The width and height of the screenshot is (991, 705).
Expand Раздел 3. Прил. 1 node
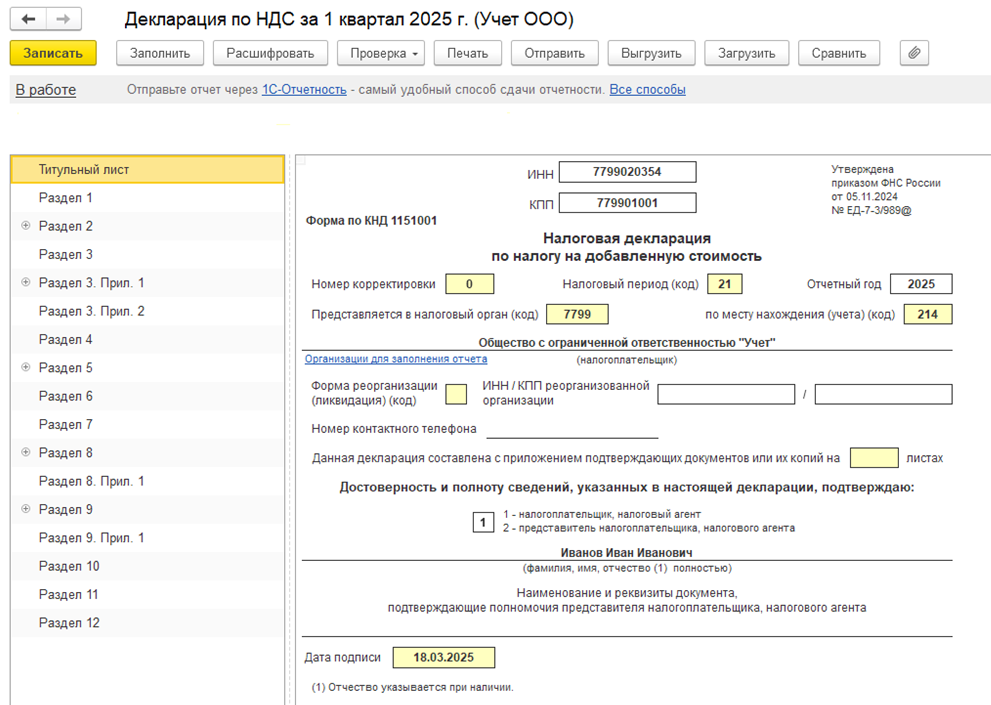tap(26, 283)
